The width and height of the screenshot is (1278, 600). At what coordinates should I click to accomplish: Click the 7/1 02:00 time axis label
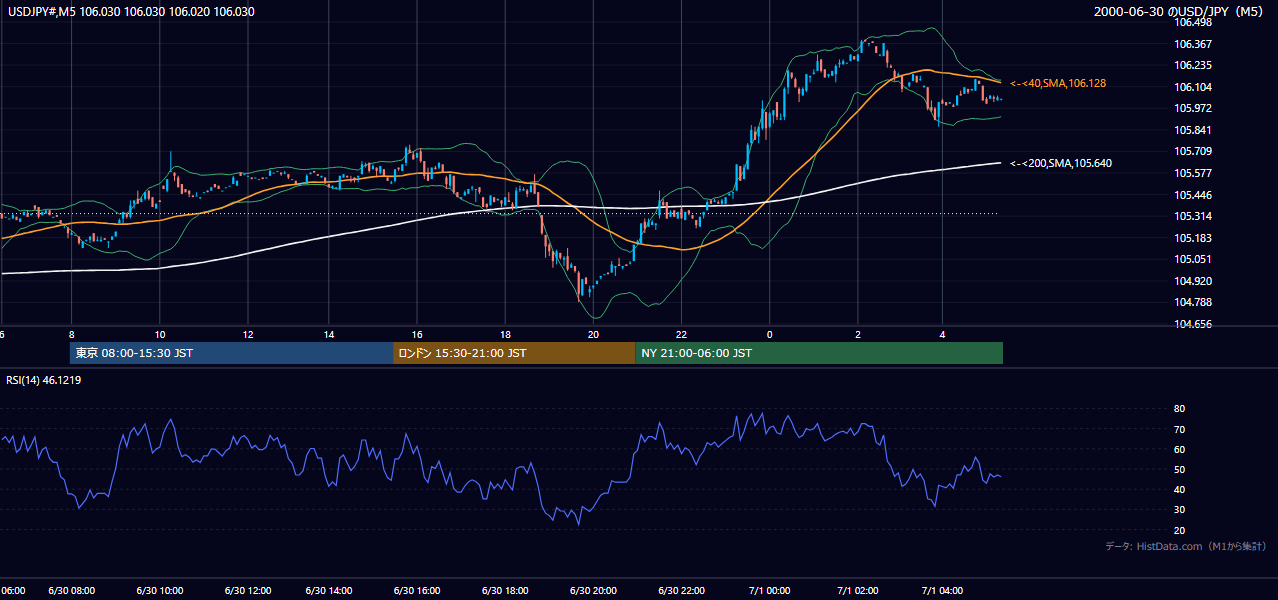857,591
